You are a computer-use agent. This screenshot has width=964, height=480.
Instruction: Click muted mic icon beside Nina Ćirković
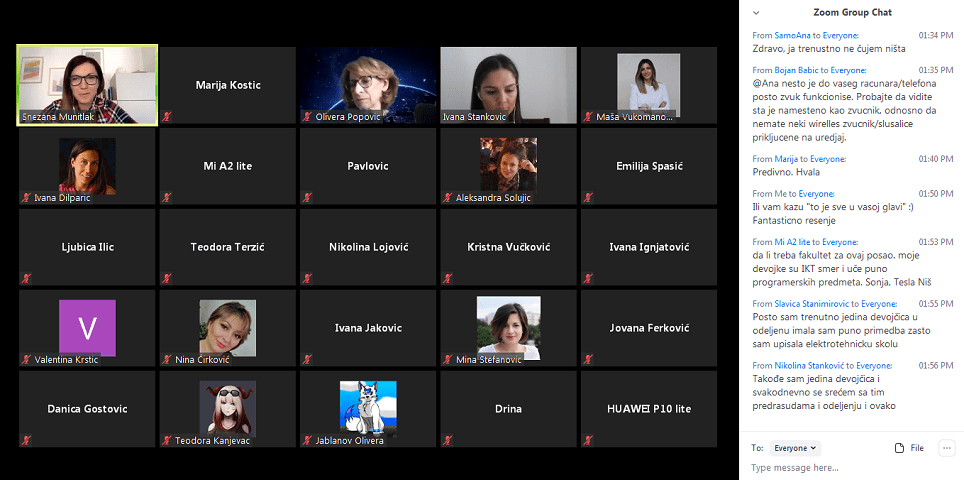click(x=167, y=360)
